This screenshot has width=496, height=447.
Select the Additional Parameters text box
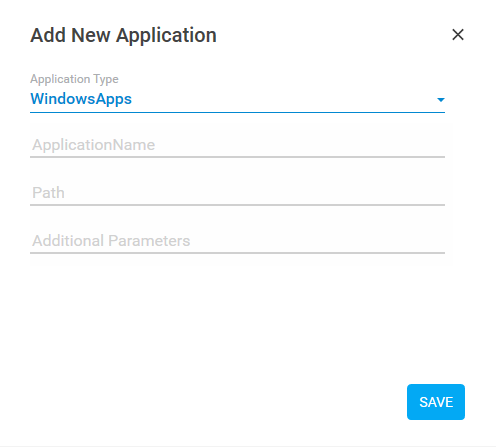click(237, 241)
